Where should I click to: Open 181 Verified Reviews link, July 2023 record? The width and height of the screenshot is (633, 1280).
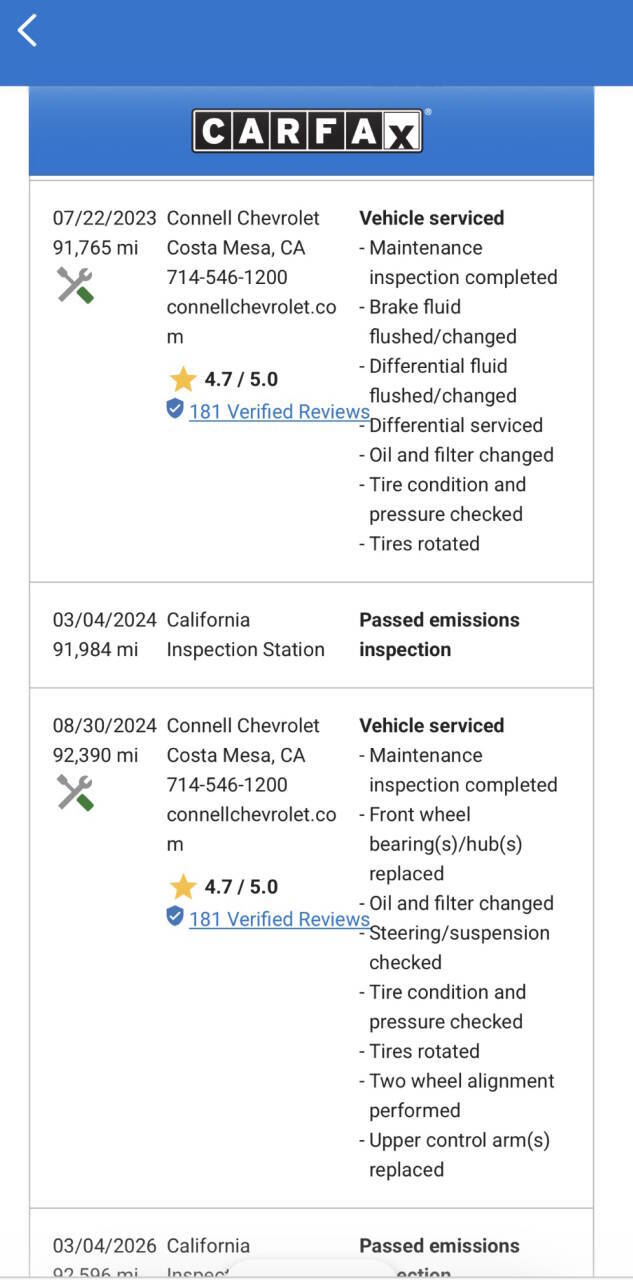(x=279, y=411)
